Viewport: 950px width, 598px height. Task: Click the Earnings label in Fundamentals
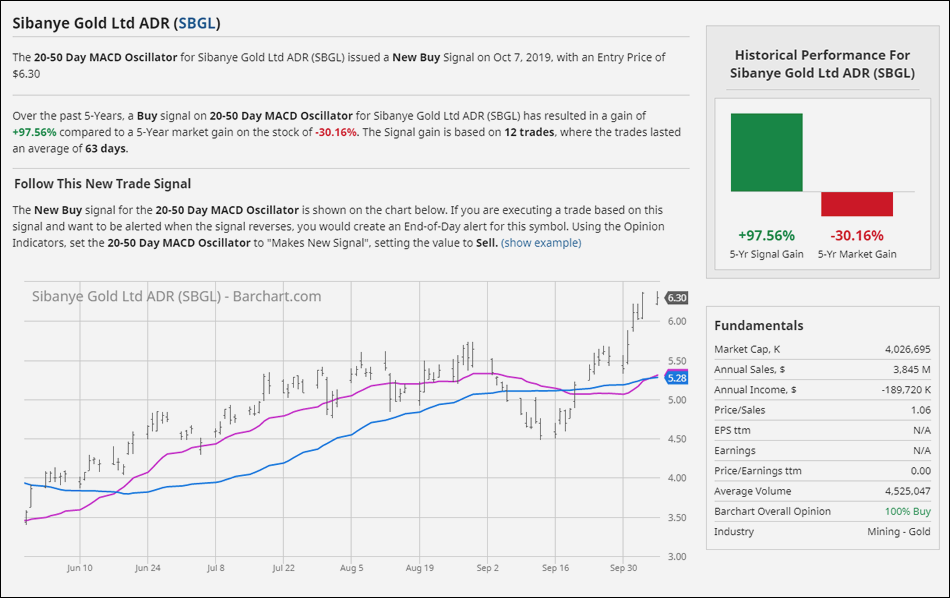click(x=734, y=451)
